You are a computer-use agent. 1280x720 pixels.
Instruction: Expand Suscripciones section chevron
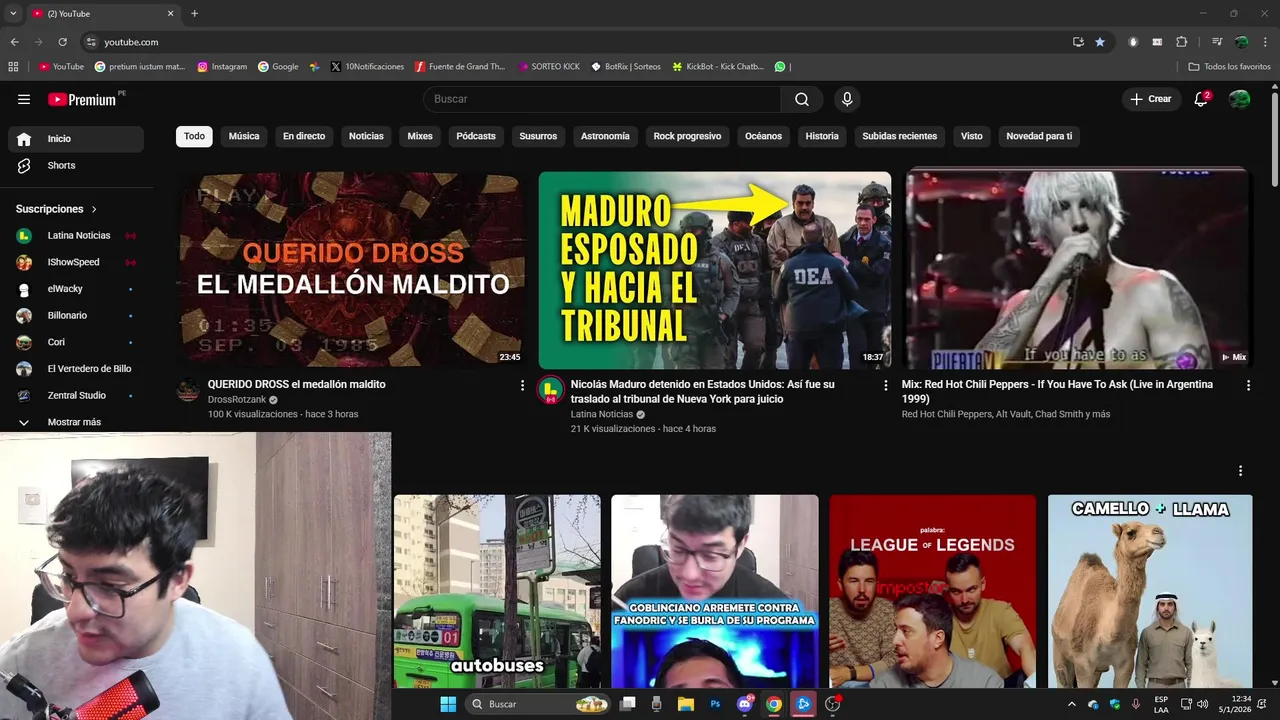coord(94,209)
